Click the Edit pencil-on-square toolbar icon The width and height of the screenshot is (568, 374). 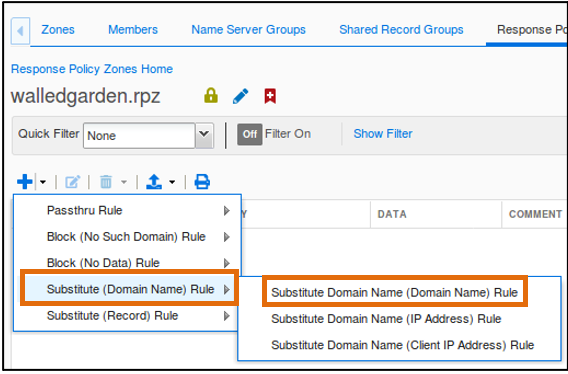click(x=72, y=182)
